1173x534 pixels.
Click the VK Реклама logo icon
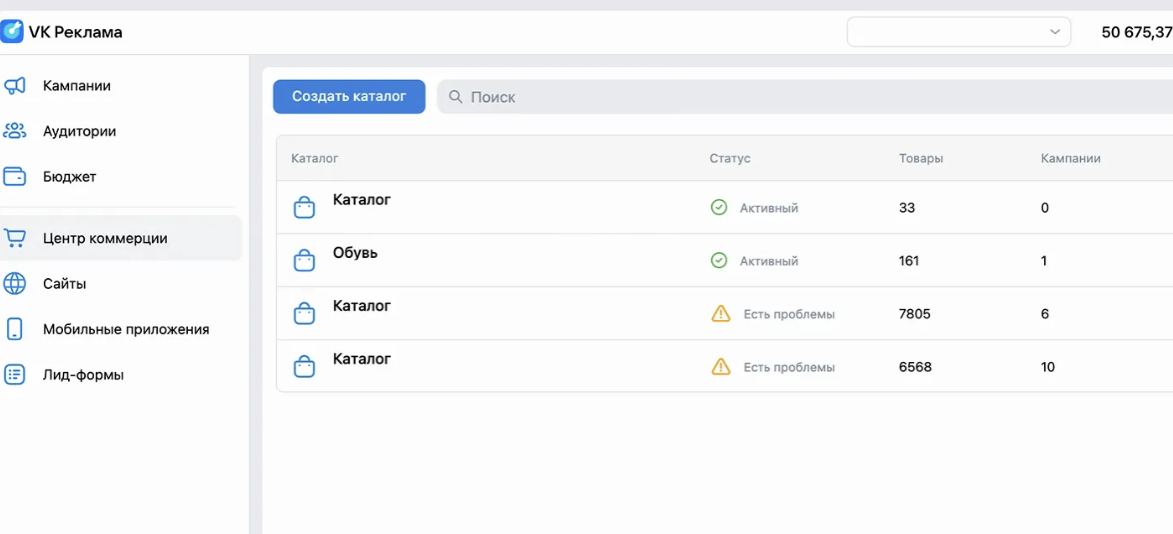click(13, 32)
